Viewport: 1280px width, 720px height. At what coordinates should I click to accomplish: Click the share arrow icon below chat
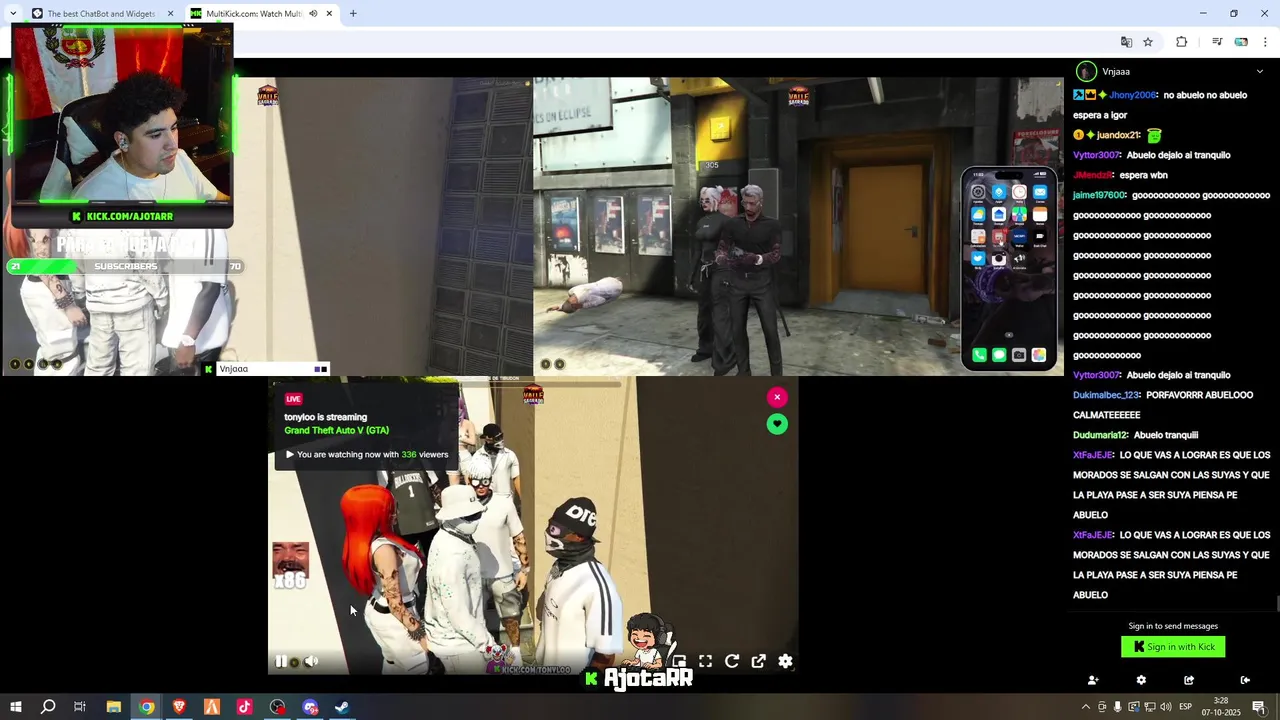1189,680
